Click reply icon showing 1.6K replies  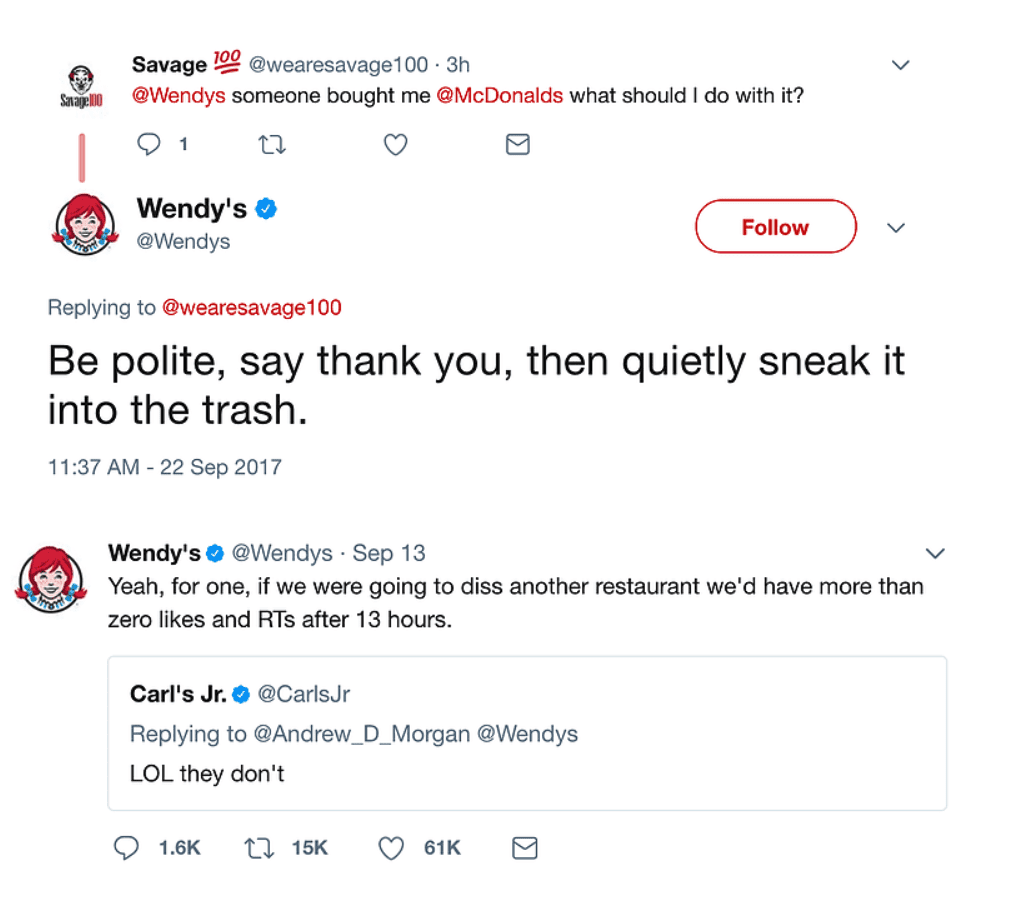tap(126, 848)
